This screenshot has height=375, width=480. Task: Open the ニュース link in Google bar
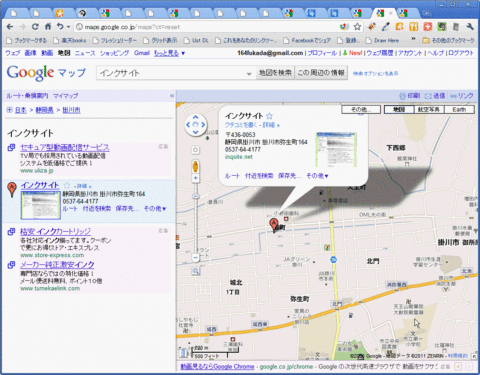click(85, 53)
